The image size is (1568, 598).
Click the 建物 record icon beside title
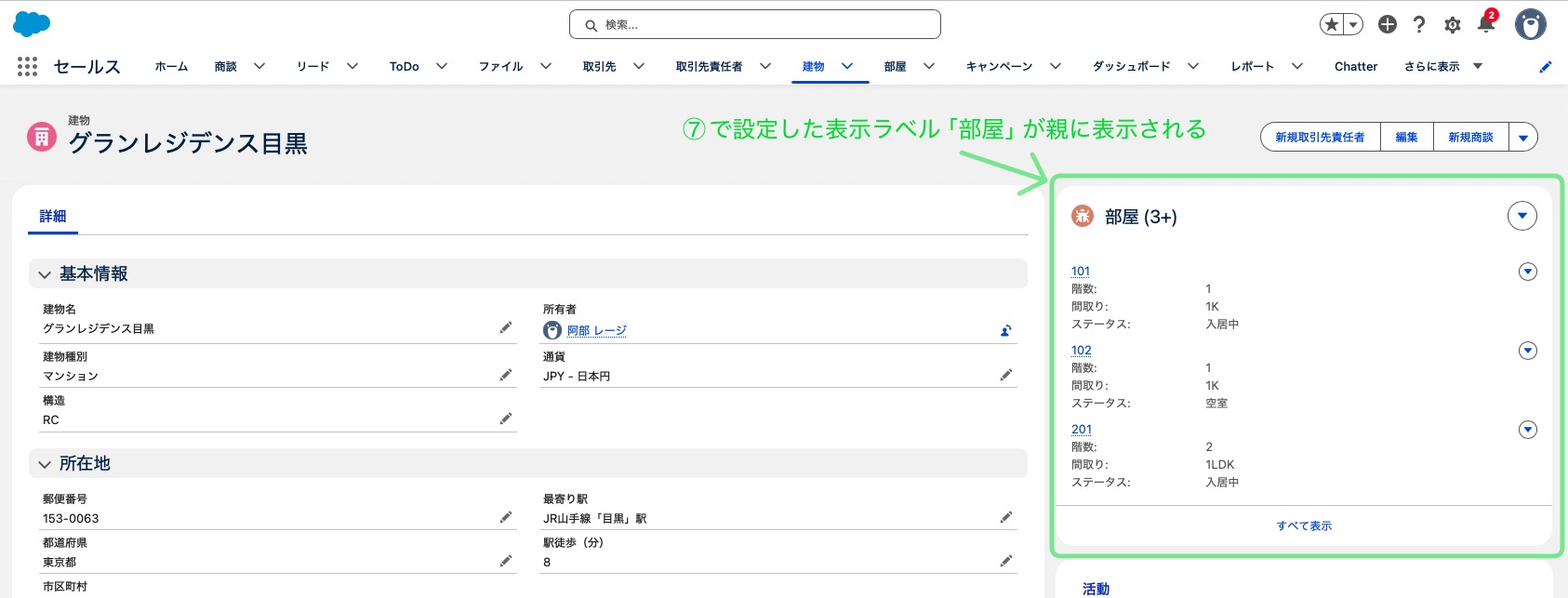(x=42, y=137)
